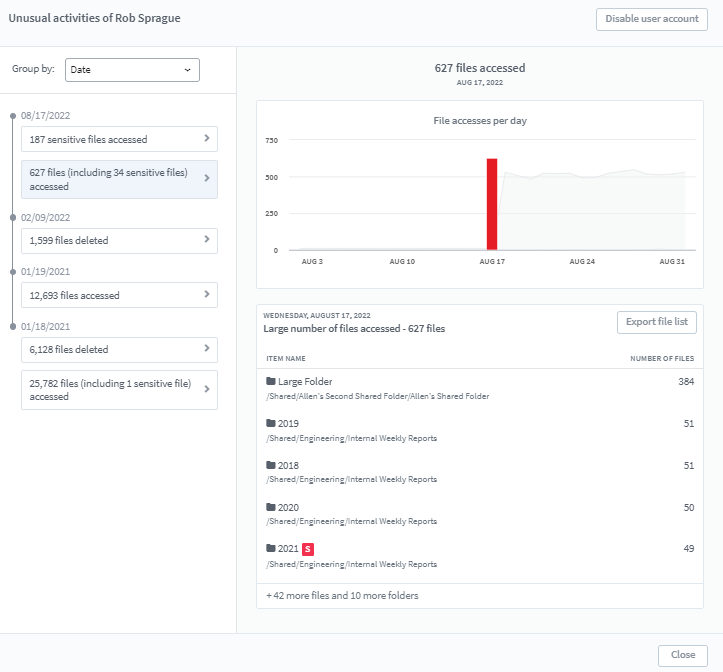Click the Large Folder folder icon

click(271, 382)
